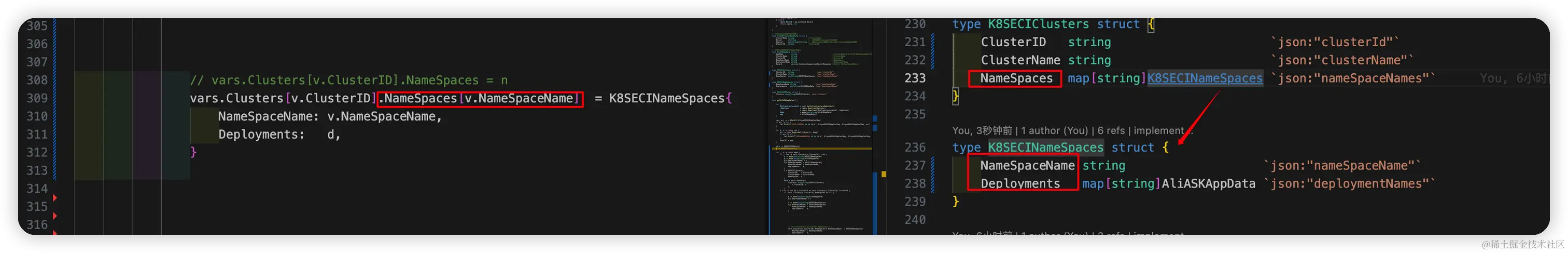Click line number 309 in left editor

(x=36, y=98)
